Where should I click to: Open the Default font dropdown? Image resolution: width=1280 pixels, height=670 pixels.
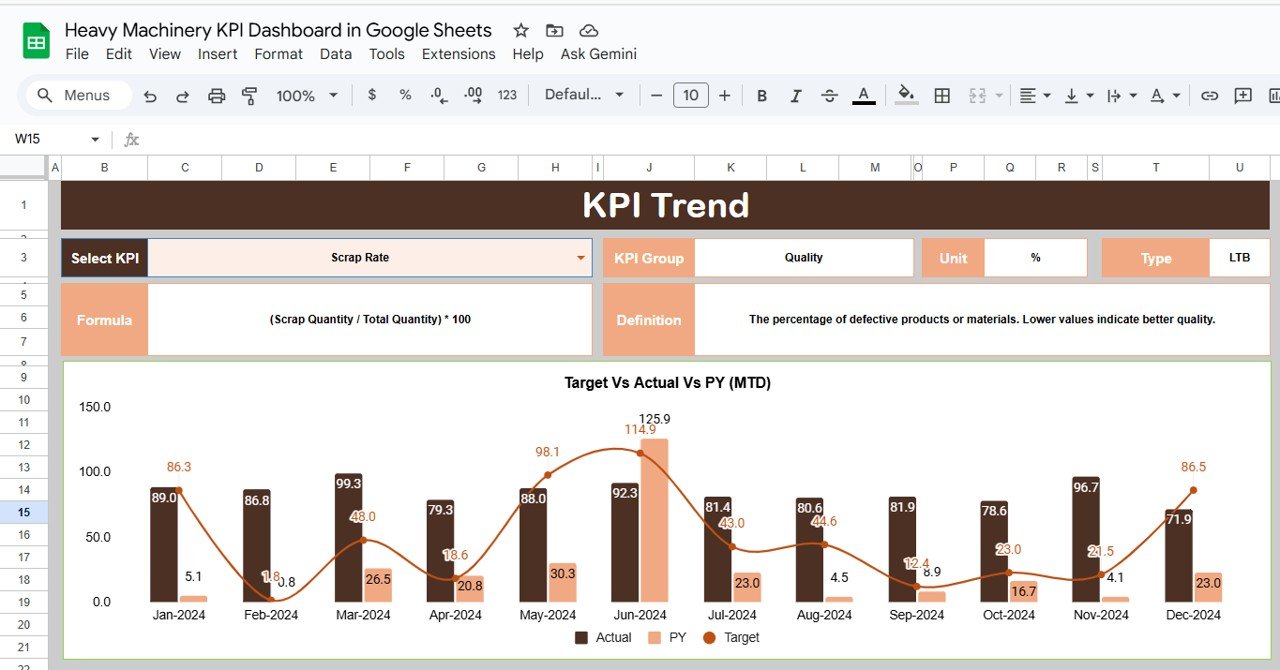(x=585, y=95)
